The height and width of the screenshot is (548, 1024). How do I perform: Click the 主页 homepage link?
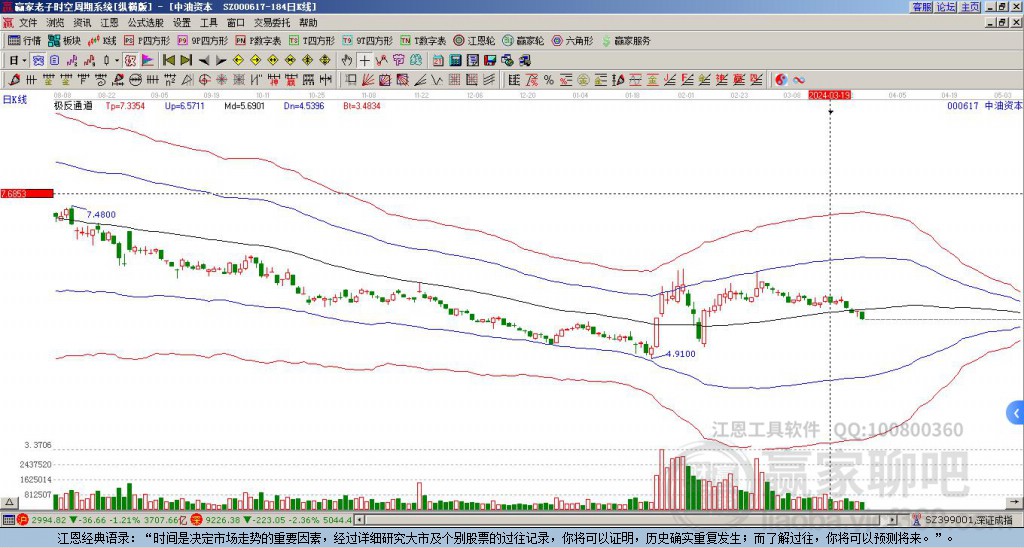tap(970, 7)
